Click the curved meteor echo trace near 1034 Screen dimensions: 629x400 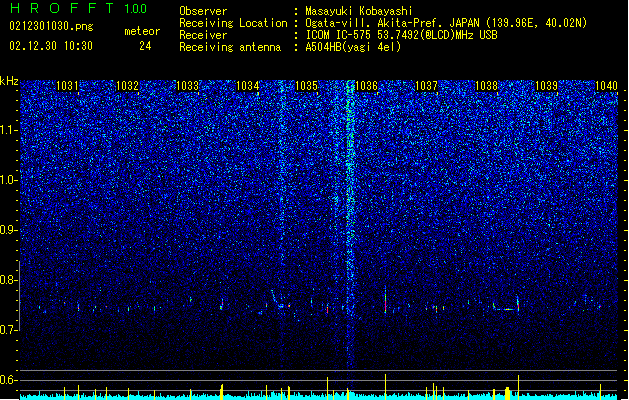tap(278, 299)
